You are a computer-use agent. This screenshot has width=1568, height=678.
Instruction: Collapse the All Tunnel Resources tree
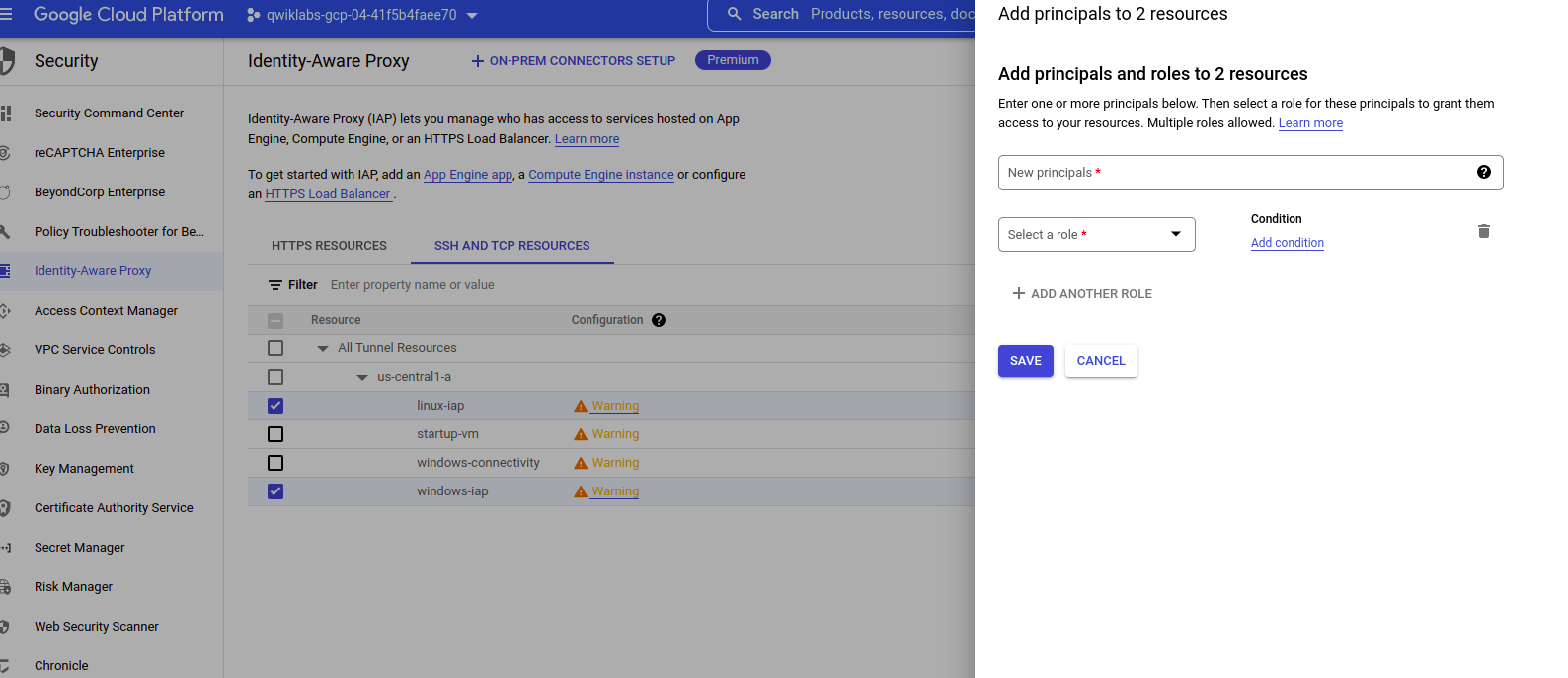(x=322, y=348)
